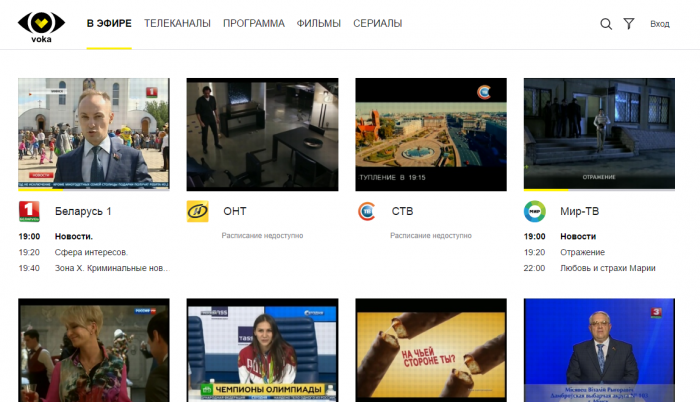Screen dimensions: 700x402
Task: Play the ОНТ live stream thumbnail
Action: coord(262,134)
